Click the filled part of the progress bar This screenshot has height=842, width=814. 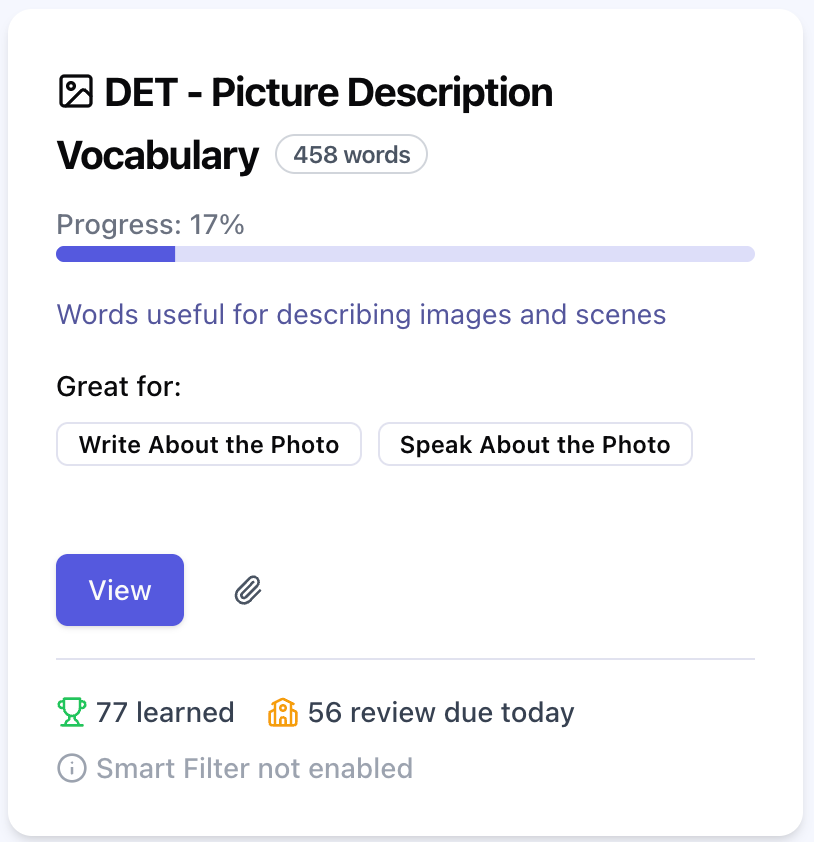pyautogui.click(x=115, y=254)
